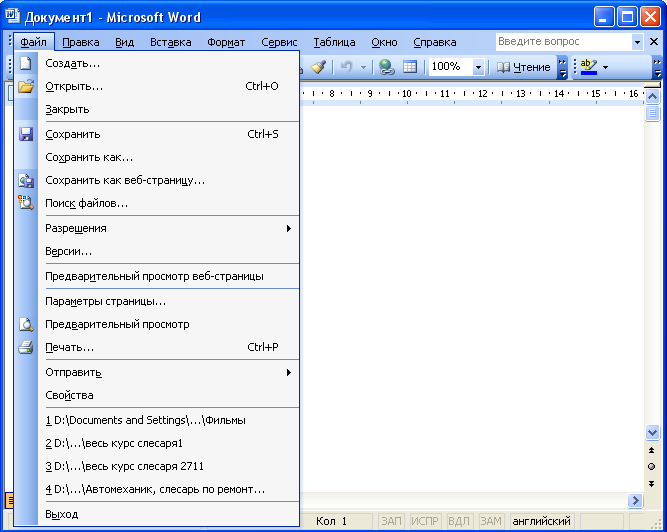Open the Формат menu
Viewport: 667px width, 532px height.
click(226, 42)
